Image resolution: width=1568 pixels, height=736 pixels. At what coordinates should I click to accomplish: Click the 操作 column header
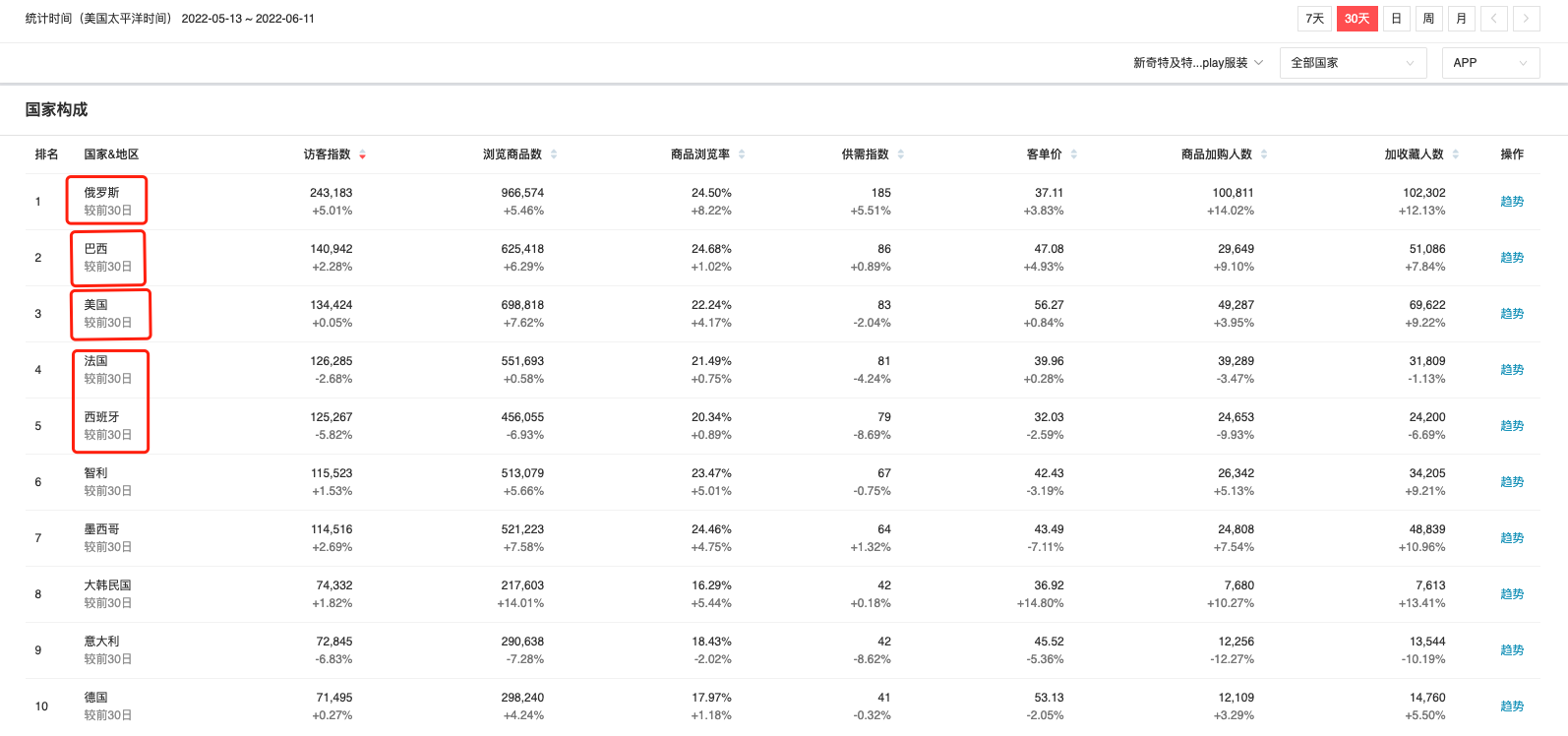[x=1512, y=154]
